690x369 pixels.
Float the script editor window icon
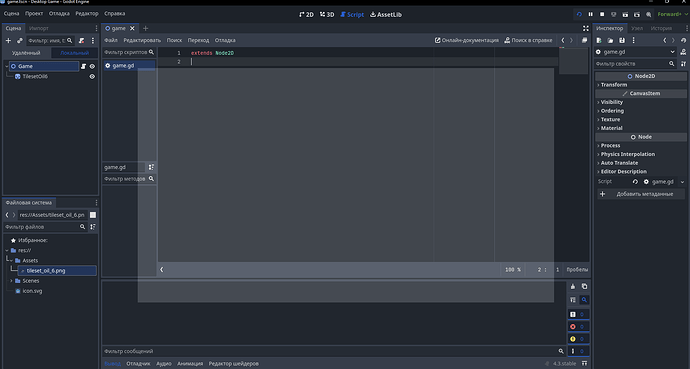click(584, 40)
